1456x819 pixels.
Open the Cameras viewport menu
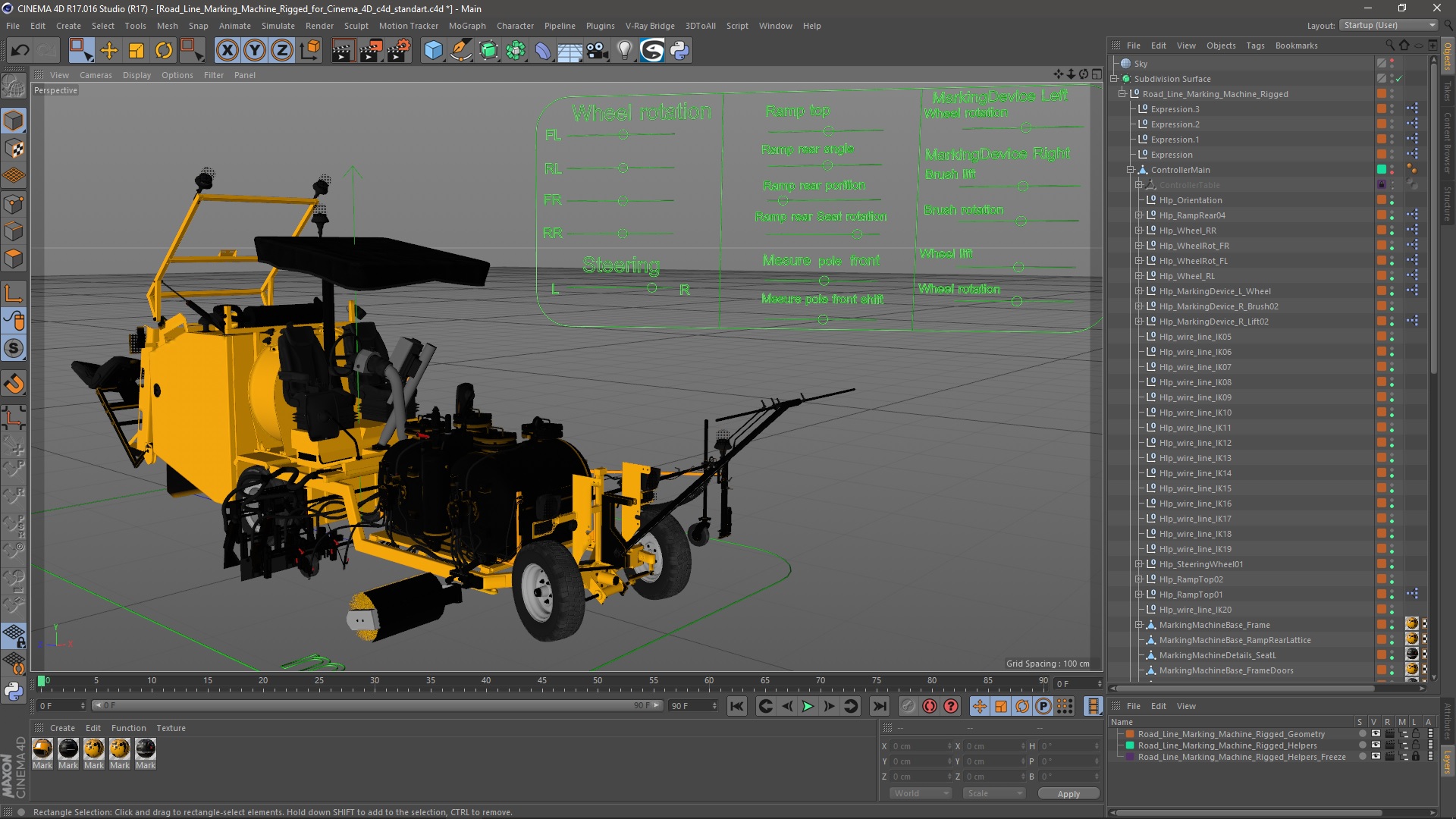coord(96,75)
